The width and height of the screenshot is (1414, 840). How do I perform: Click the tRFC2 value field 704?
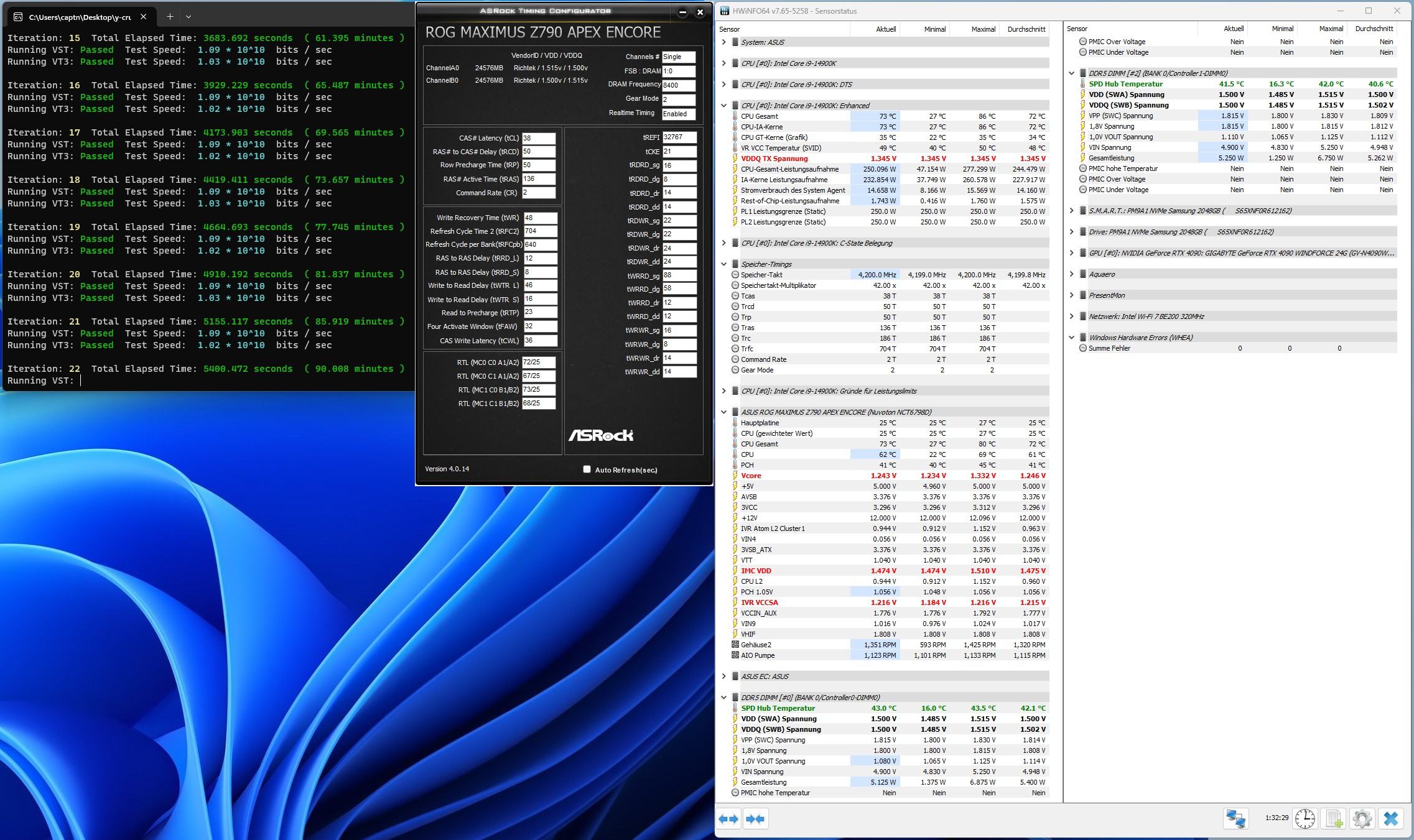point(540,231)
